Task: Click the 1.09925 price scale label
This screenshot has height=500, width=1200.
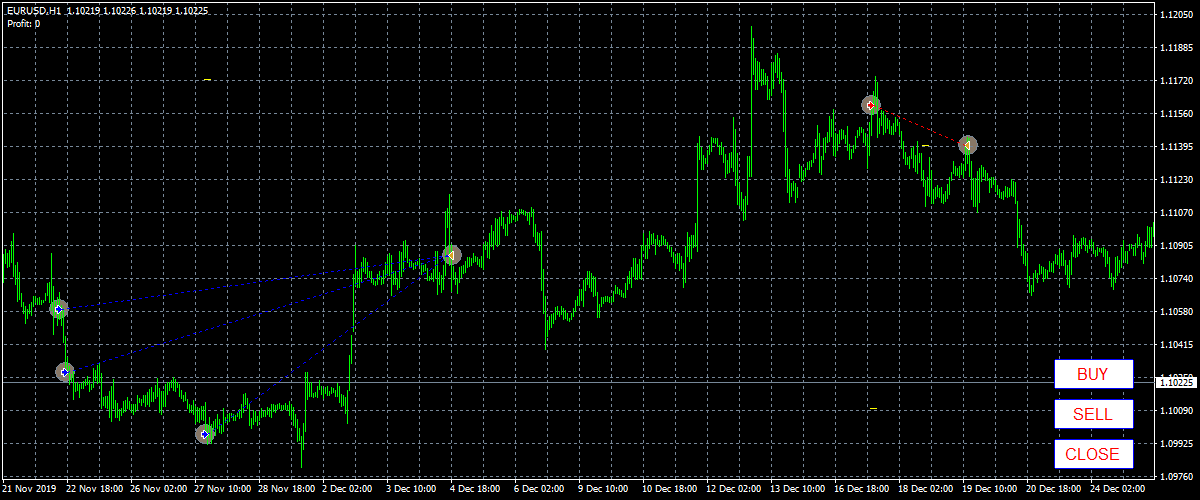Action: tap(1177, 443)
